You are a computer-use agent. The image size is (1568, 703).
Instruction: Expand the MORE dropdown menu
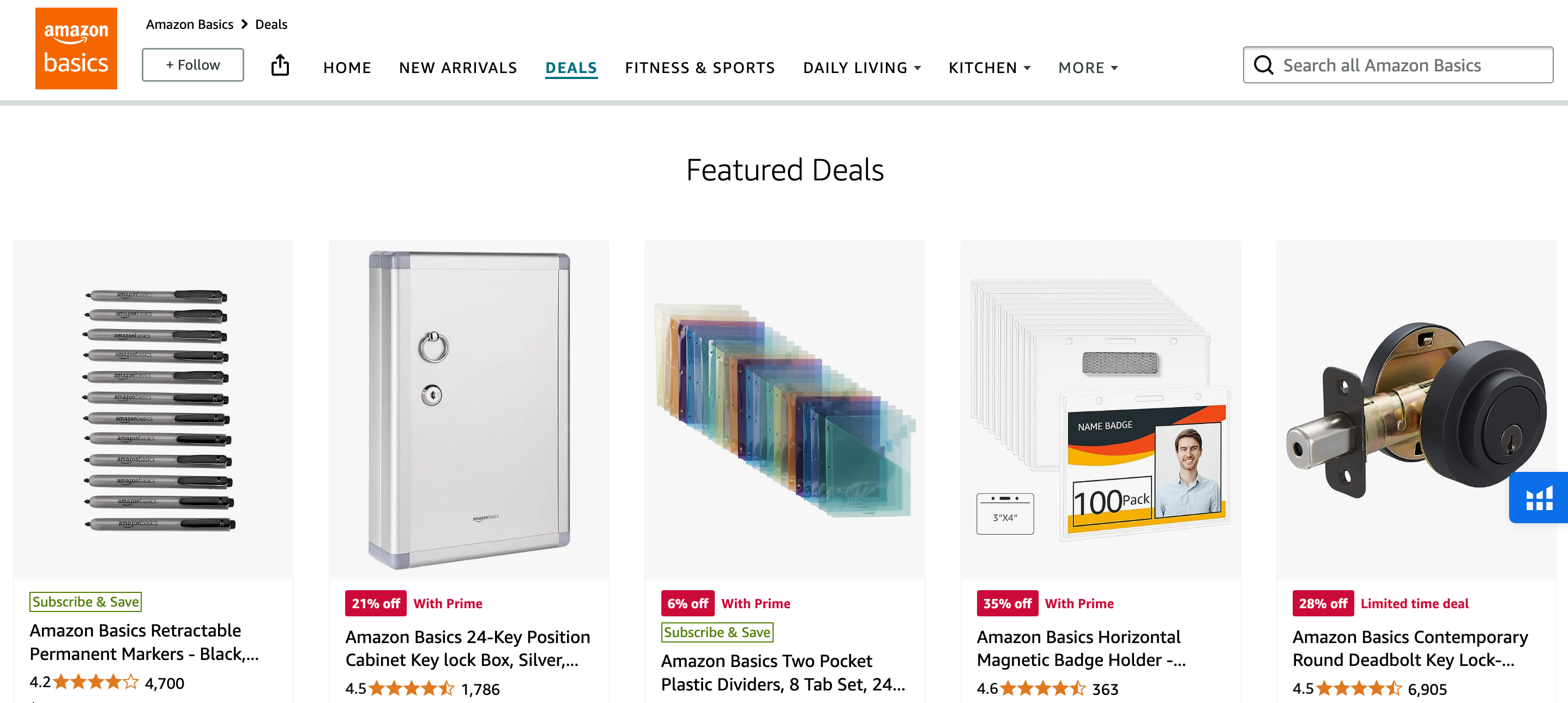(1088, 67)
